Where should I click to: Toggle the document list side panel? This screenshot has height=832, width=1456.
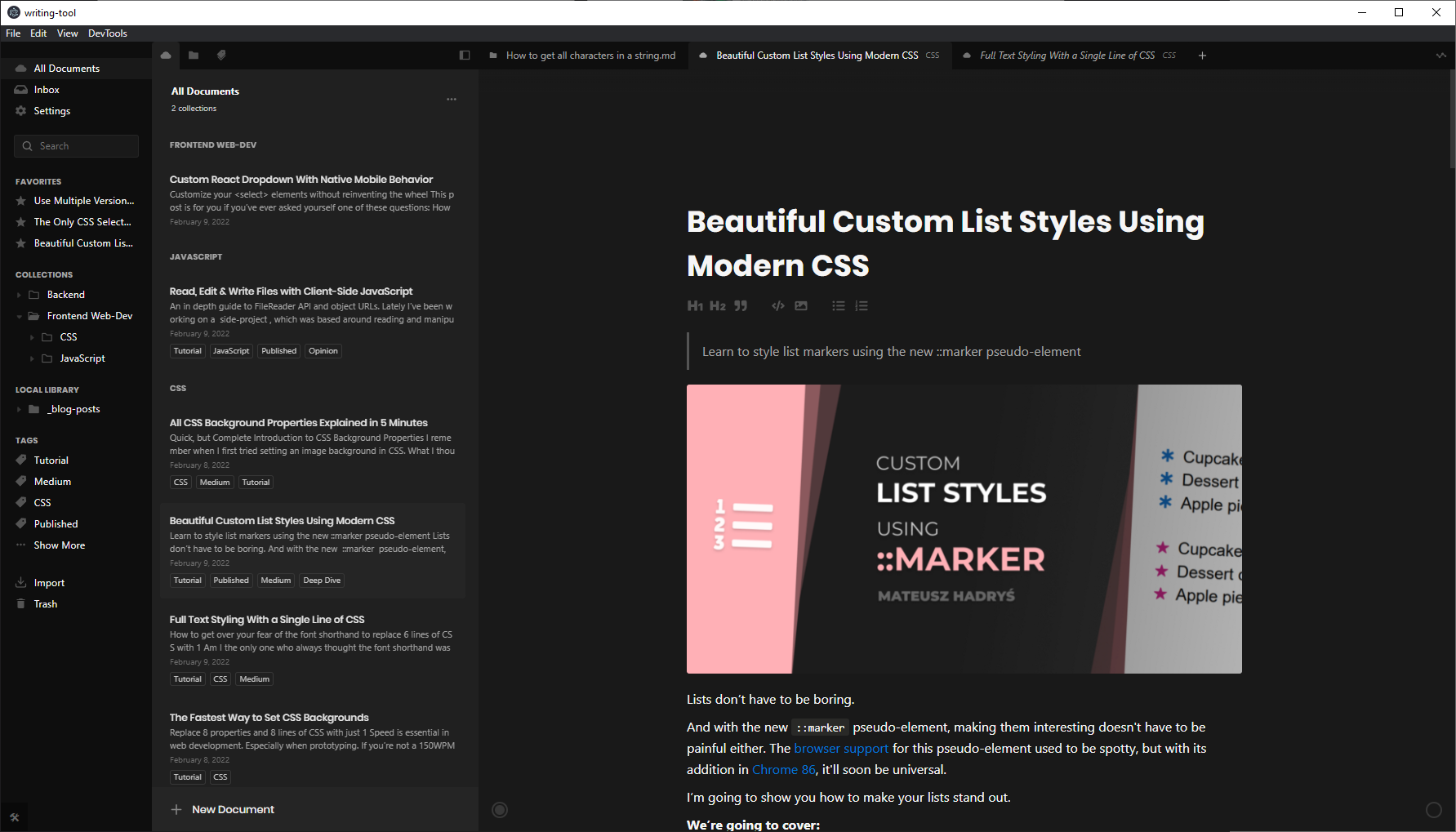pos(465,56)
